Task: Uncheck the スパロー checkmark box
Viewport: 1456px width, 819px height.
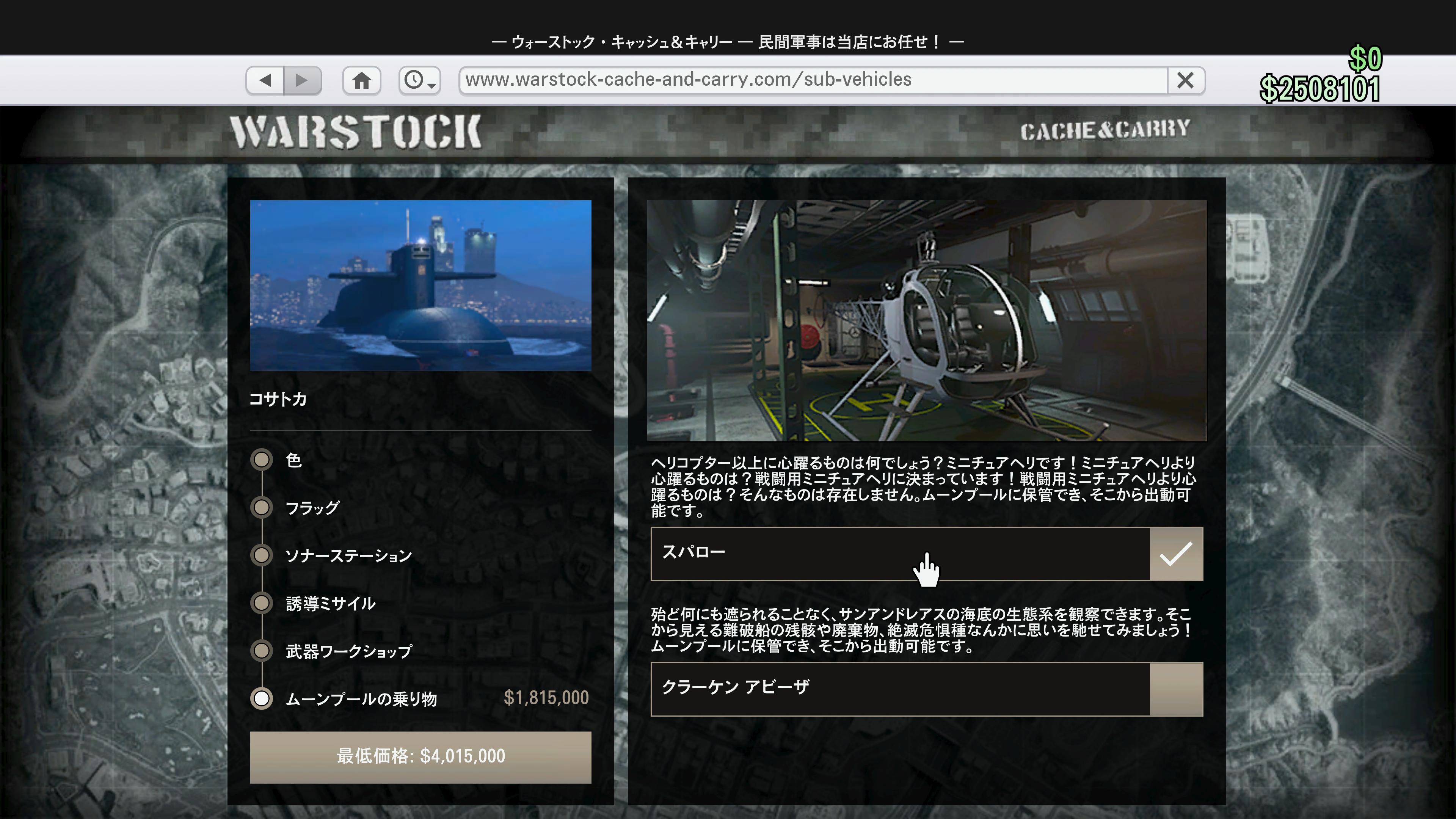Action: coord(1176,553)
